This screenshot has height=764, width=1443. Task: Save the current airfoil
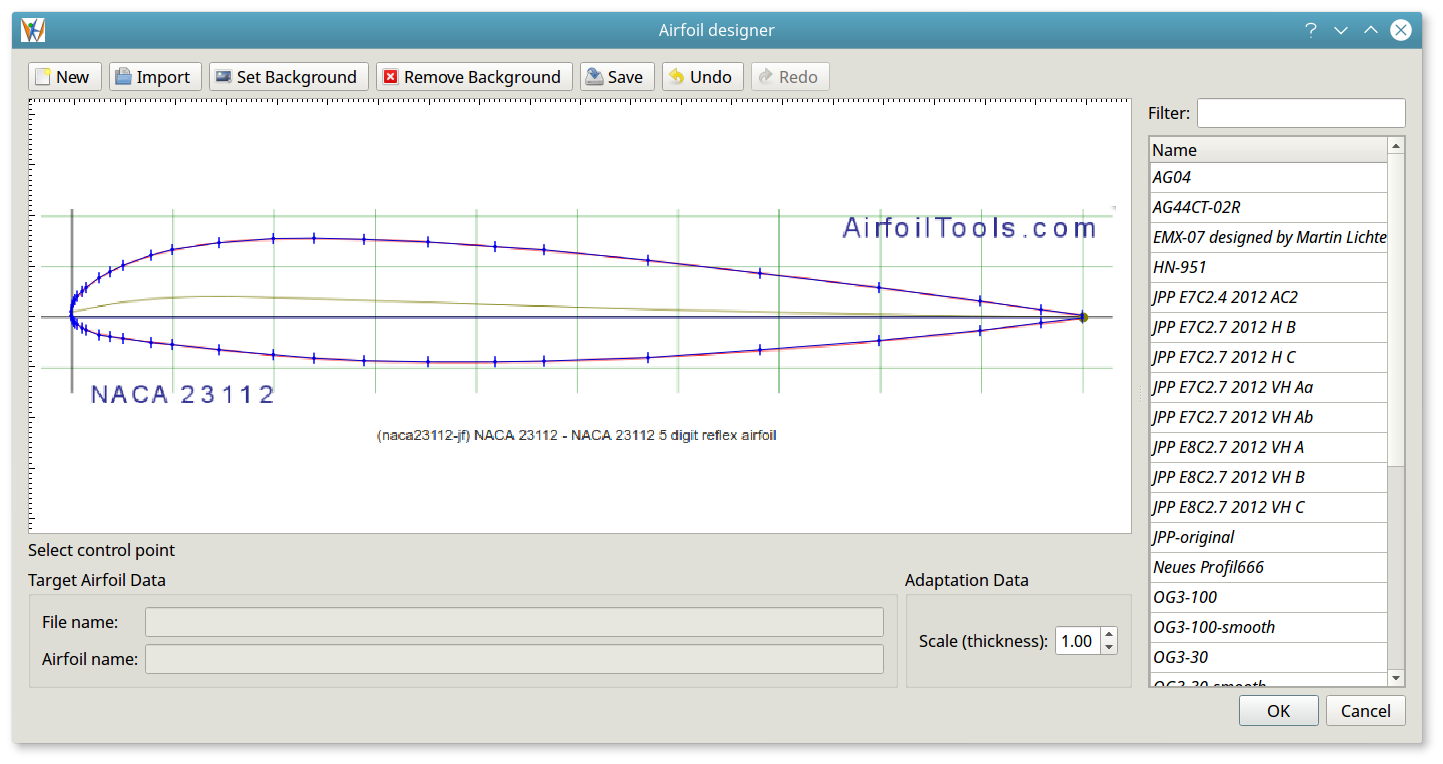pos(614,77)
